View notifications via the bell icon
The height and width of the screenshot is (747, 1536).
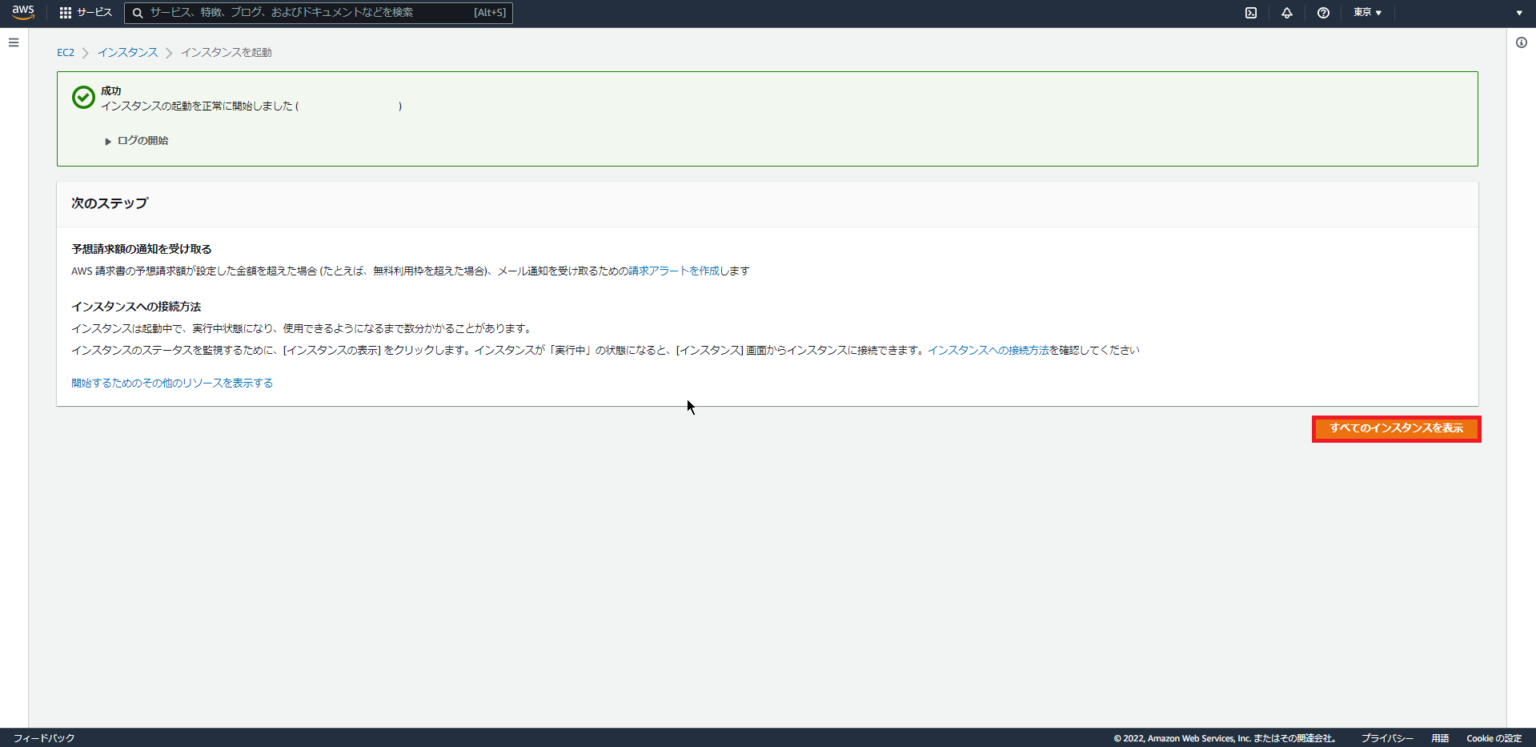(1287, 13)
